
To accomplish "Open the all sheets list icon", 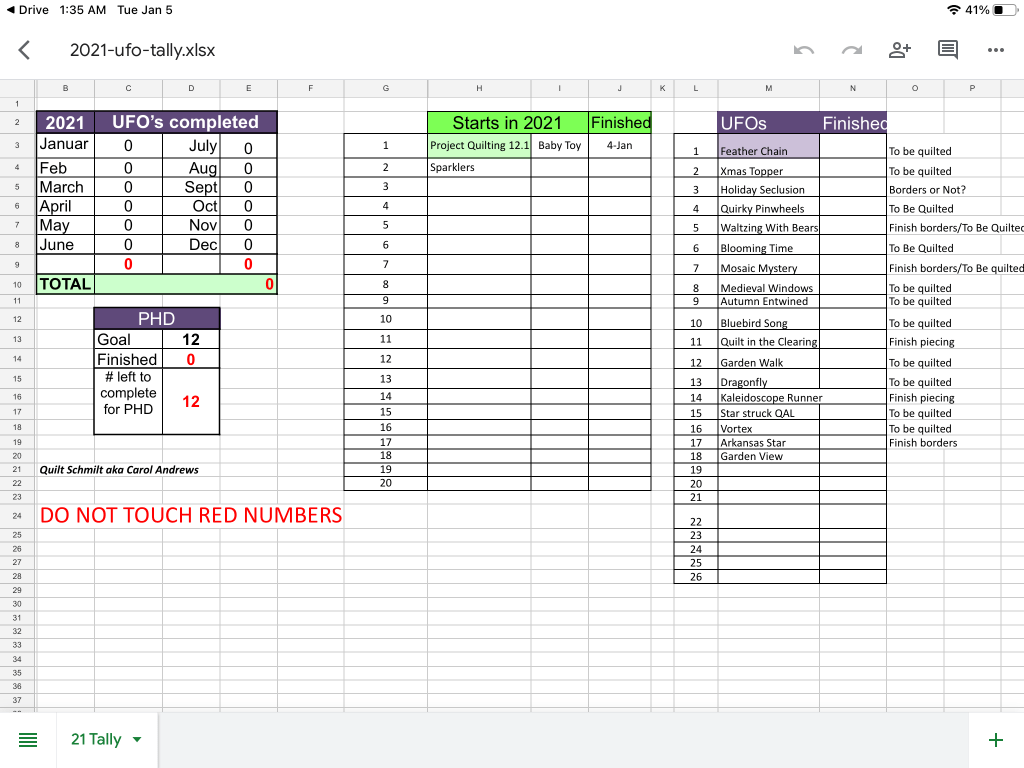I will point(28,740).
